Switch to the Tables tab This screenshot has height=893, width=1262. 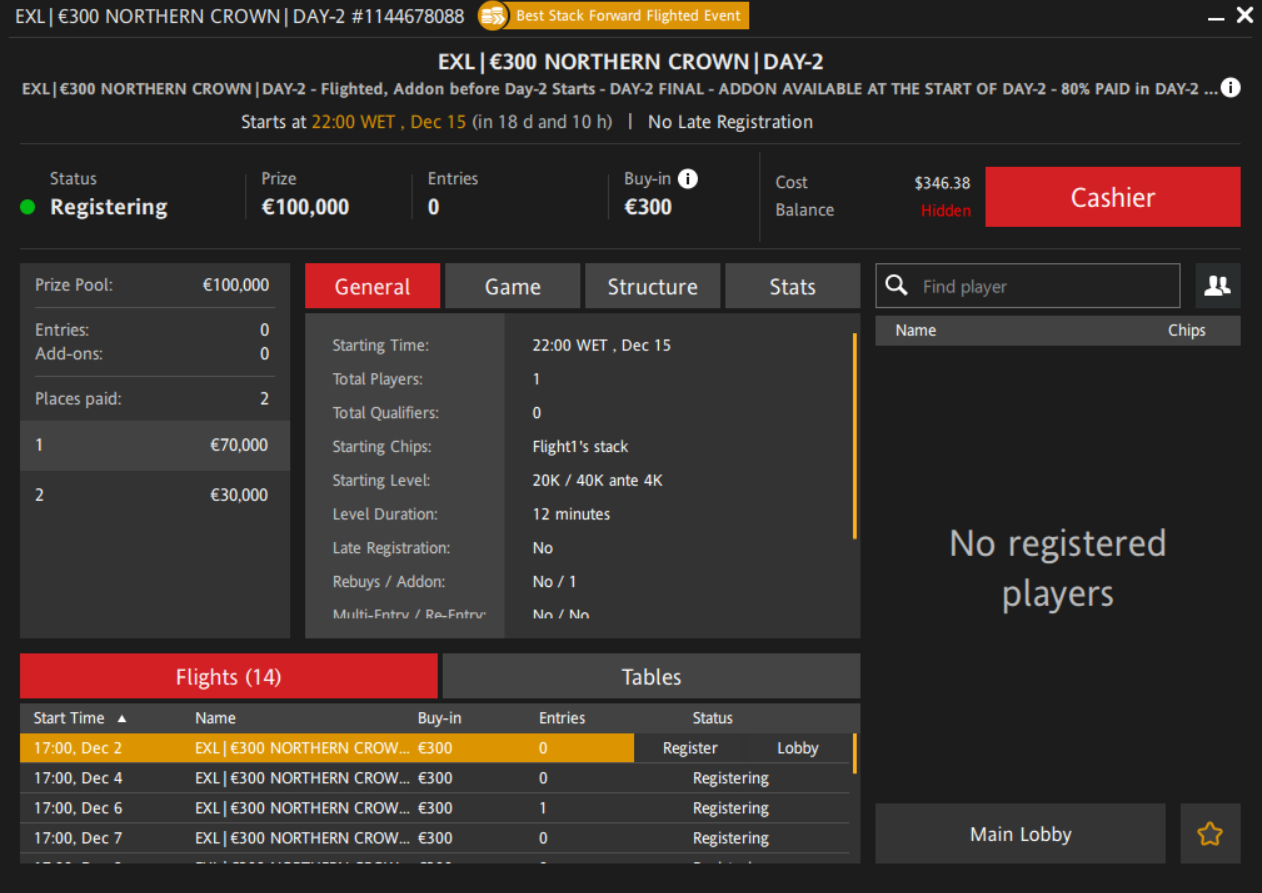coord(651,677)
